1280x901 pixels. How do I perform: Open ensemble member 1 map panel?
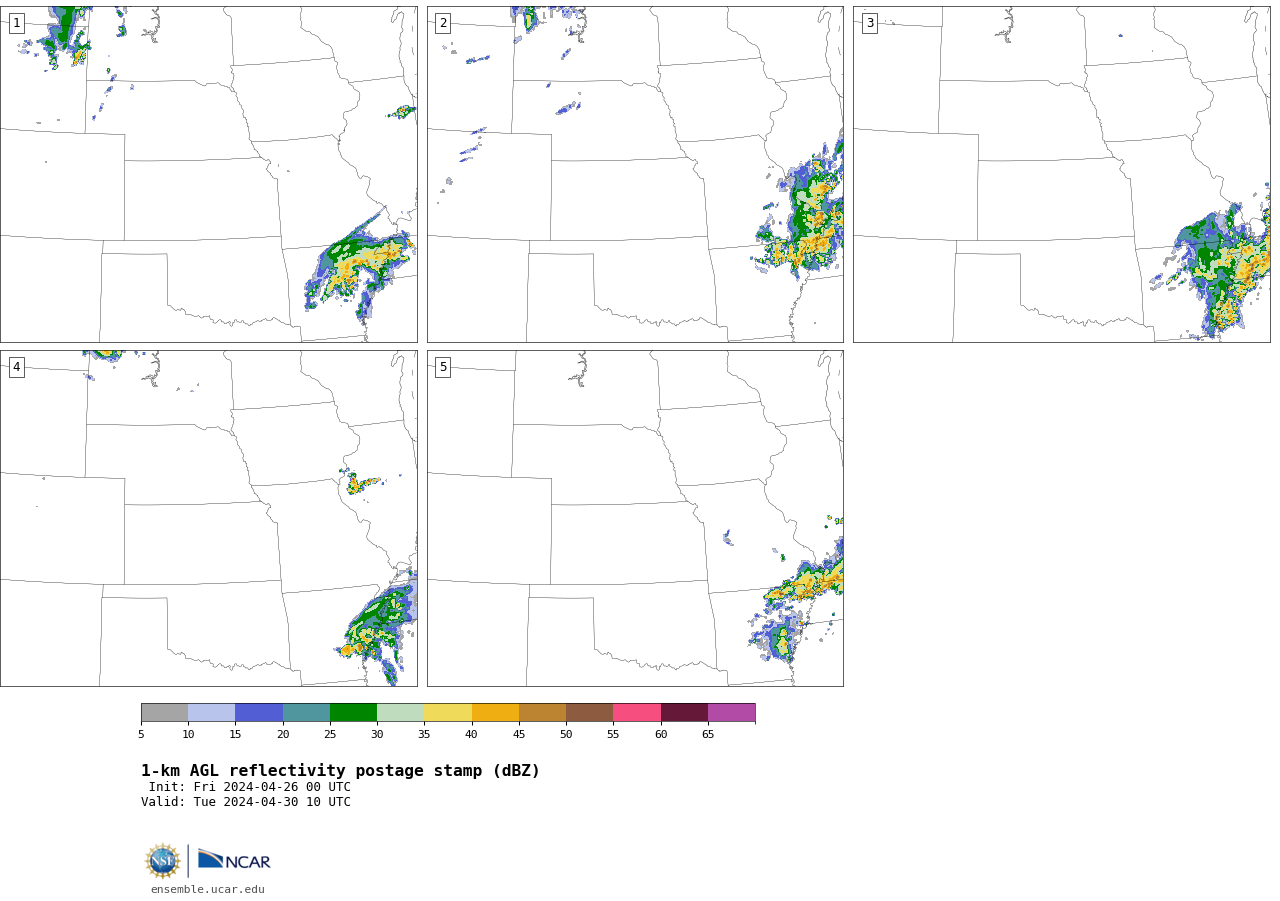pyautogui.click(x=208, y=174)
